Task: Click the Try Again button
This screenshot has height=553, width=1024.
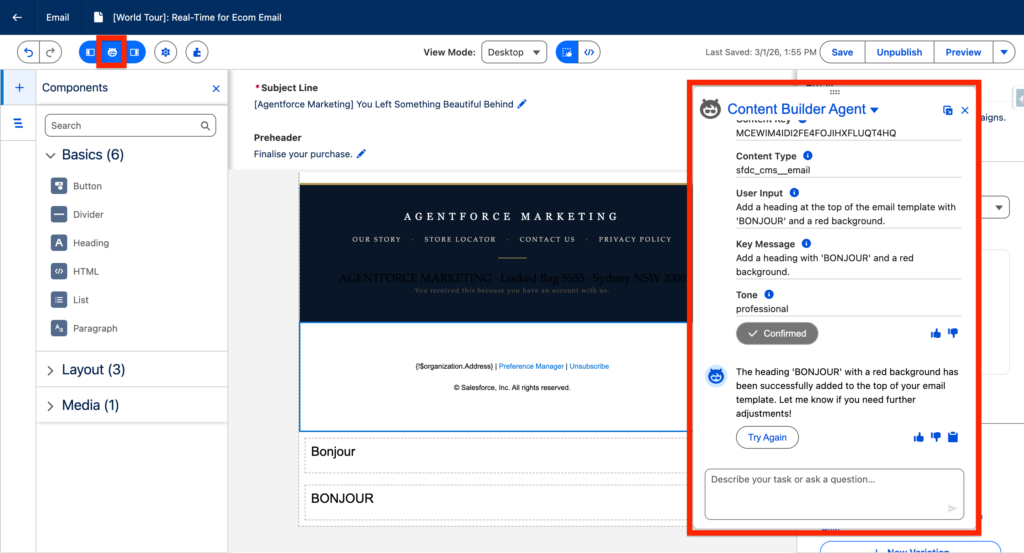Action: [x=767, y=437]
